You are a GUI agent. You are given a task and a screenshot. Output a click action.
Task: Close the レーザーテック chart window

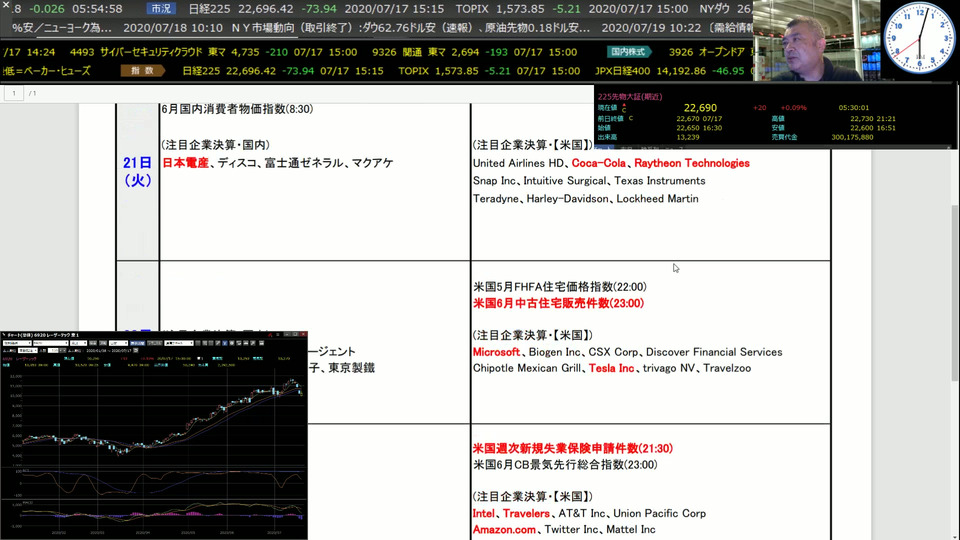302,334
